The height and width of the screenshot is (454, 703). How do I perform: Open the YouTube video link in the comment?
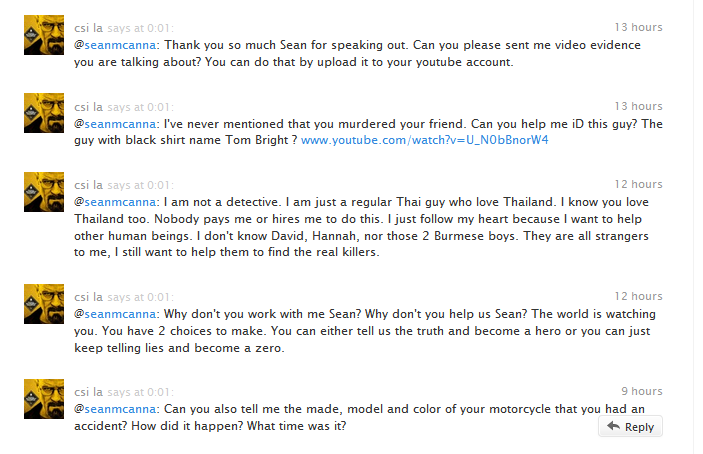425,140
